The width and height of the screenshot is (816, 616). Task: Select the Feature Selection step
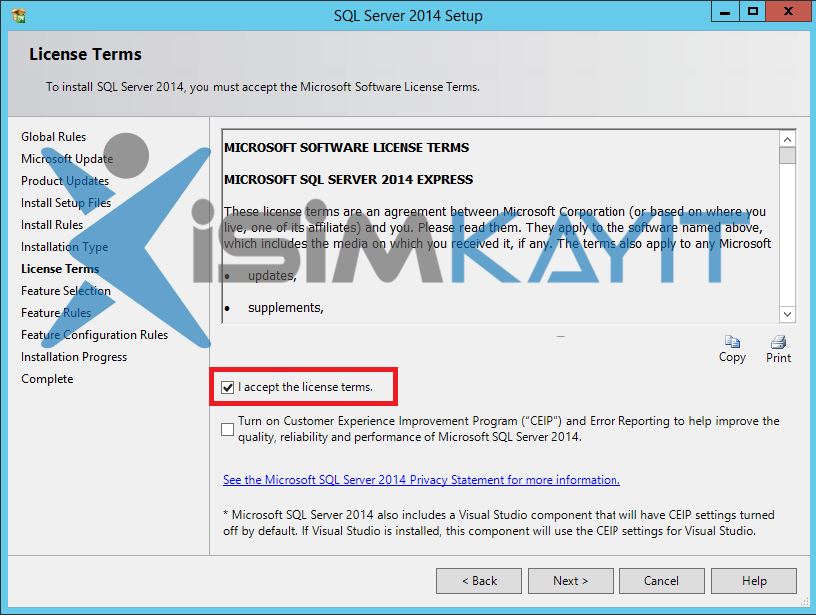pyautogui.click(x=66, y=291)
